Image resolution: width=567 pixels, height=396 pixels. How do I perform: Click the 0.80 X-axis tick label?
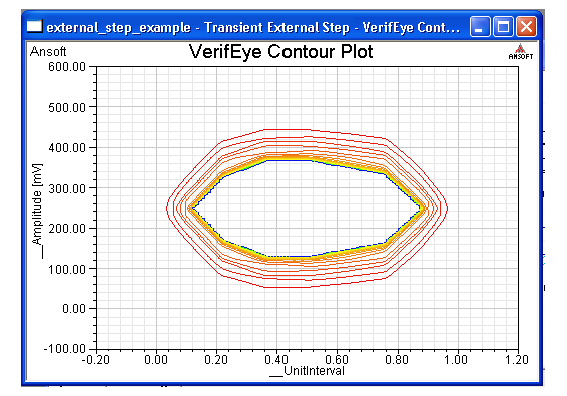[397, 360]
